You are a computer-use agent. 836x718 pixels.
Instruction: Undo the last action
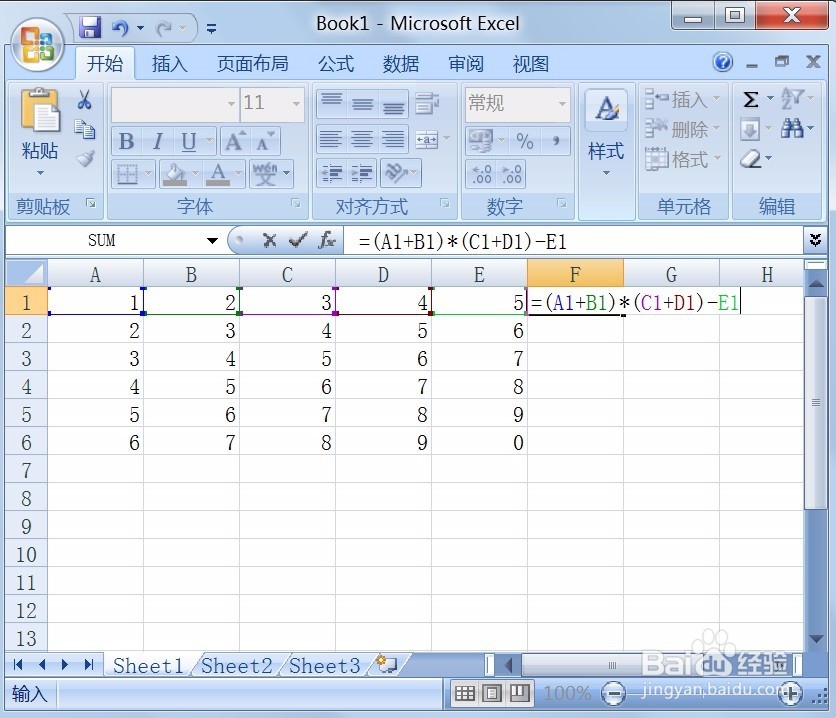click(x=120, y=27)
